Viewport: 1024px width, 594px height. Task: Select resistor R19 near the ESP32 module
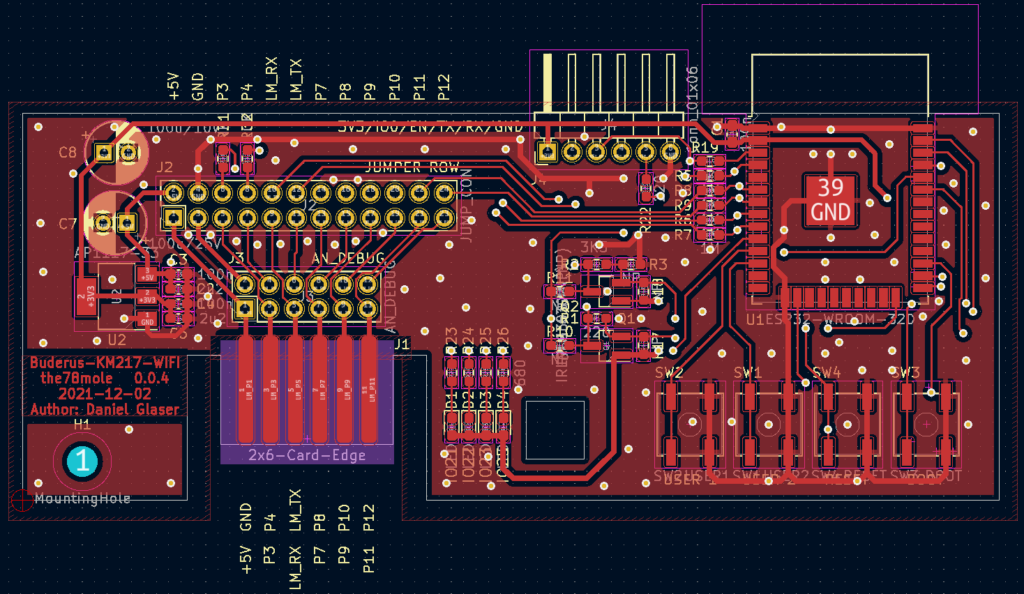pyautogui.click(x=706, y=149)
